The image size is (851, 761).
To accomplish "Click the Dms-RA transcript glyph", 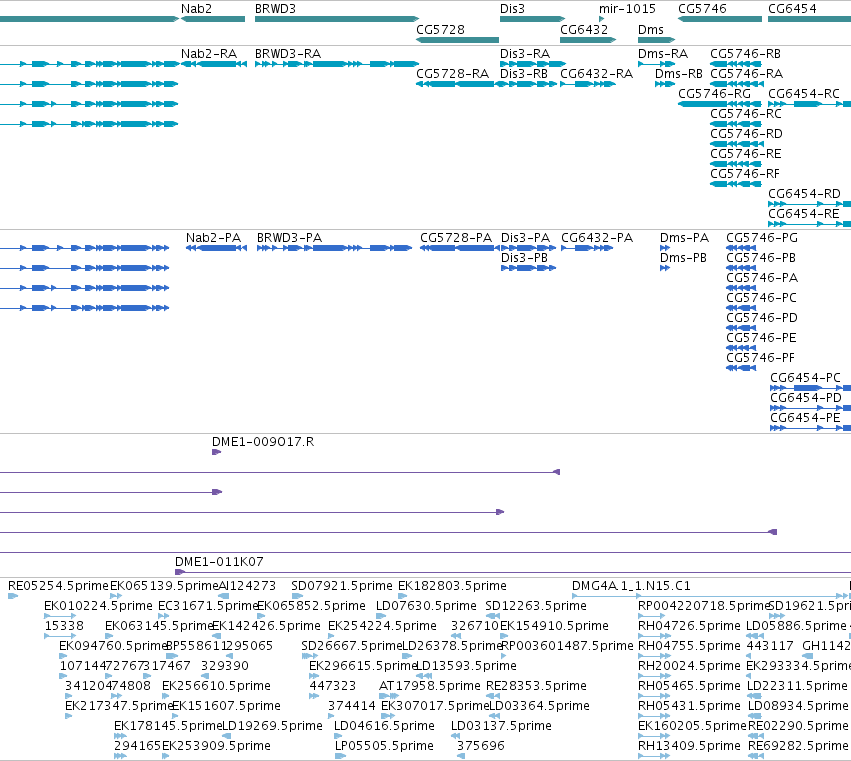I will pos(657,64).
